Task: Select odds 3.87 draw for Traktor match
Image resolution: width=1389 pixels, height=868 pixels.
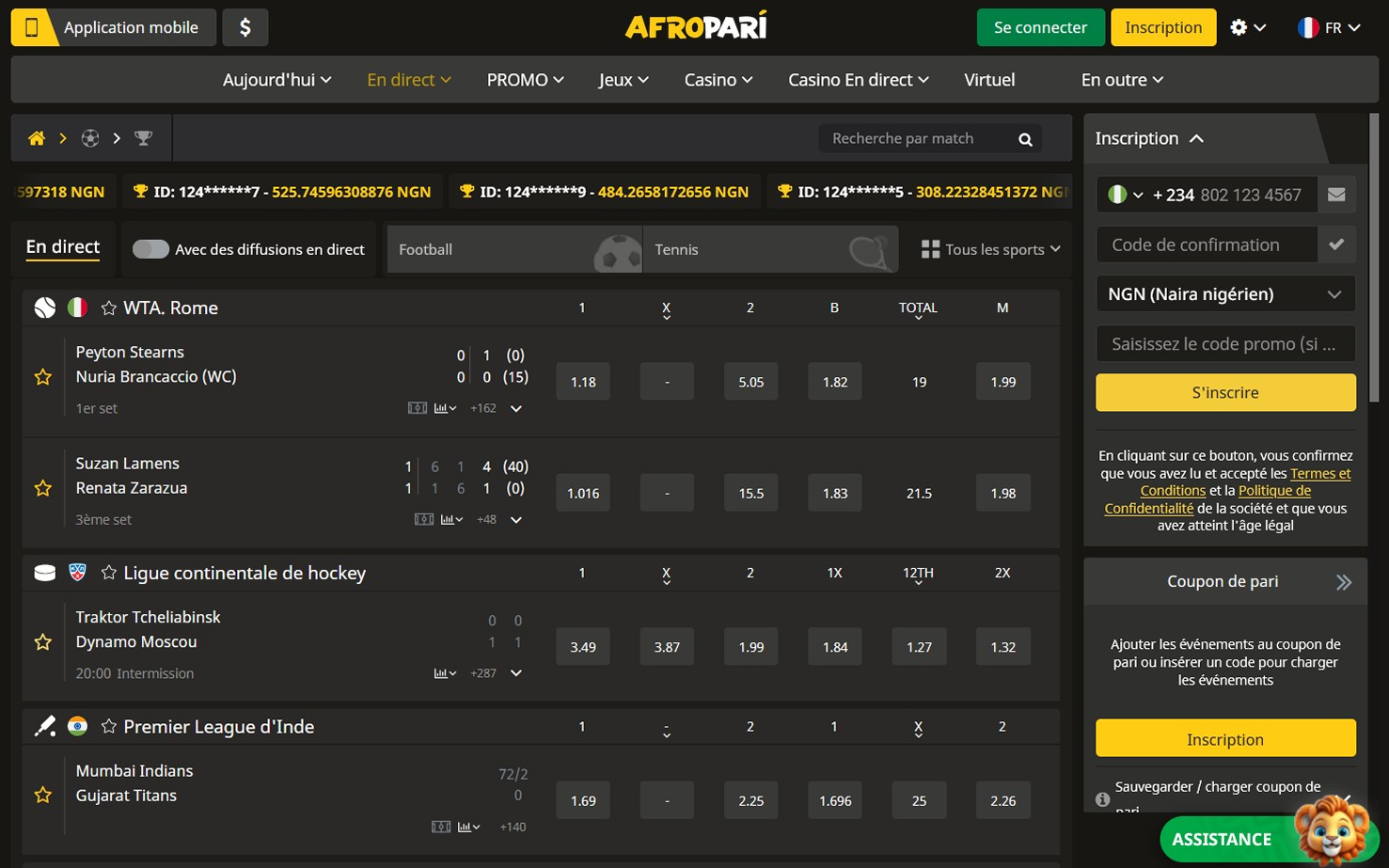Action: click(667, 647)
